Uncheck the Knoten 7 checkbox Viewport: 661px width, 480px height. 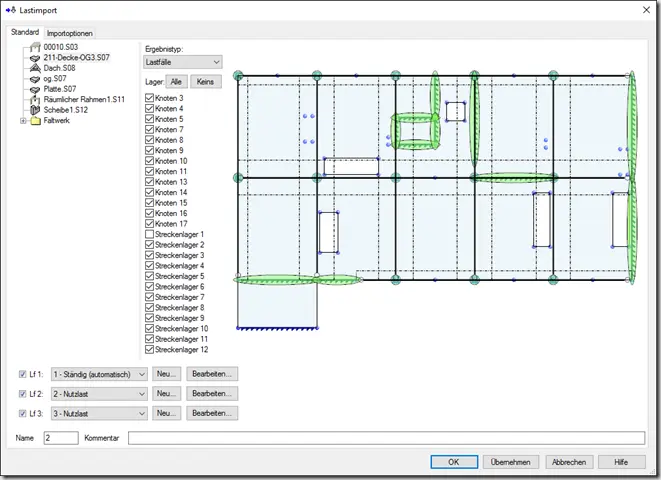pyautogui.click(x=149, y=130)
